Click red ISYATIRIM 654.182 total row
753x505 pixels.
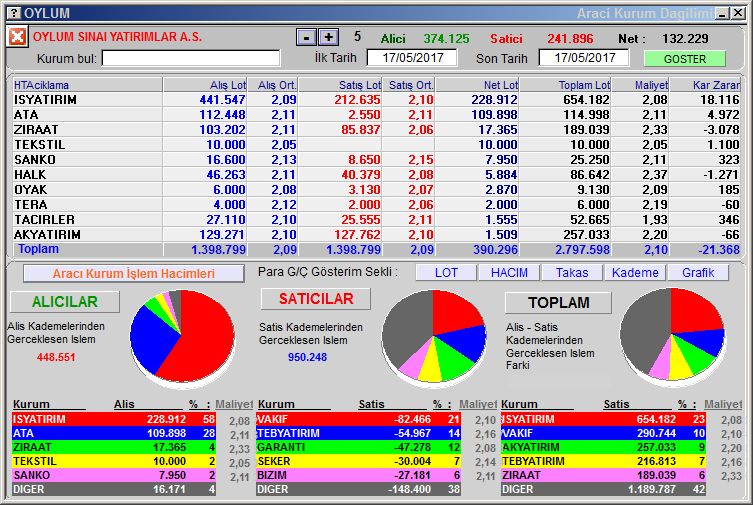coord(603,419)
